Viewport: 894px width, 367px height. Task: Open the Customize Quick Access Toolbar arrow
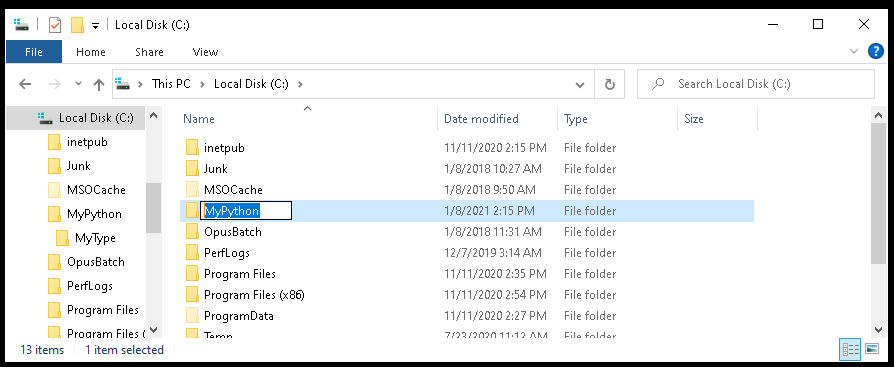point(96,25)
